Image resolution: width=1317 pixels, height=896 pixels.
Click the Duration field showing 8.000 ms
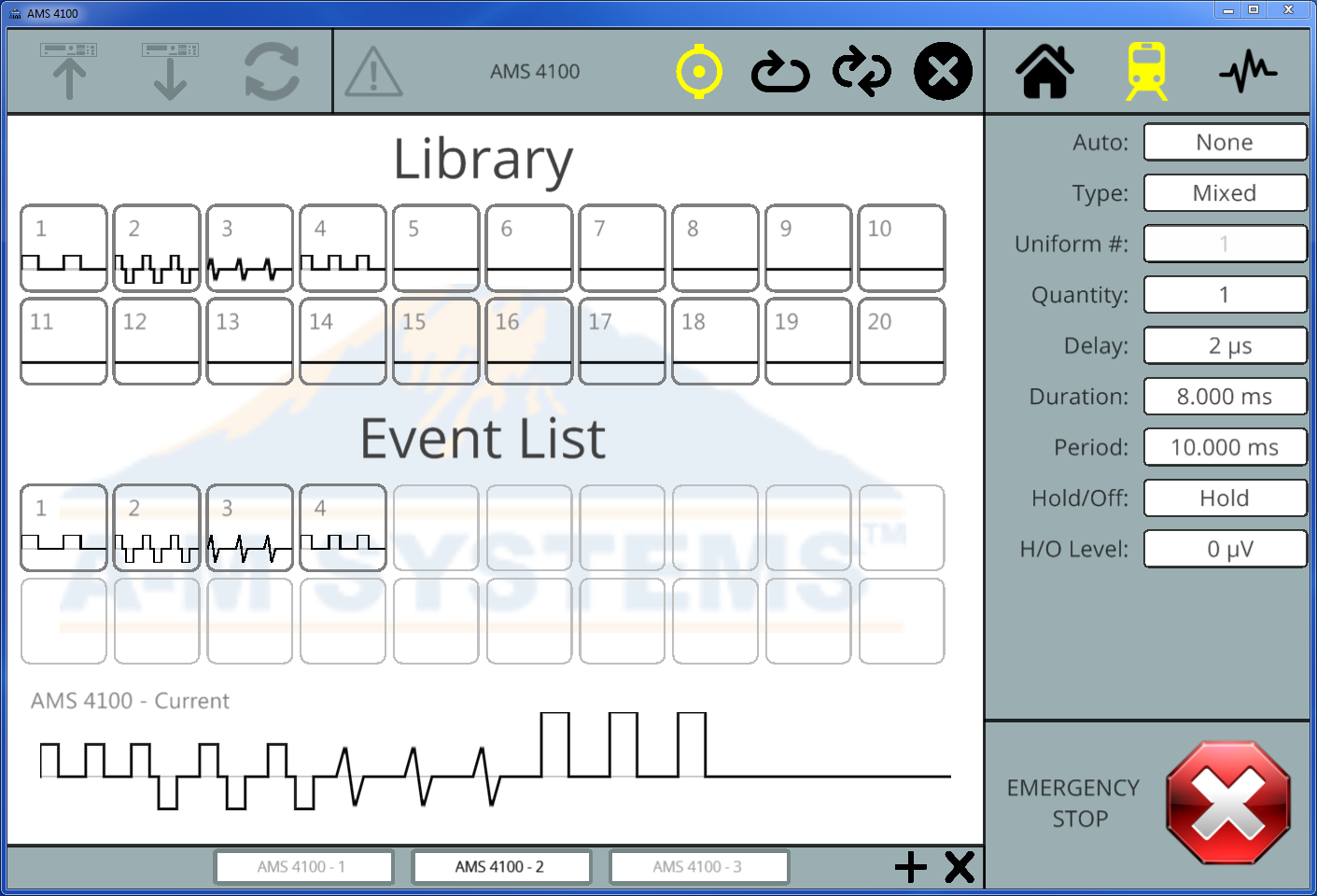(x=1225, y=397)
